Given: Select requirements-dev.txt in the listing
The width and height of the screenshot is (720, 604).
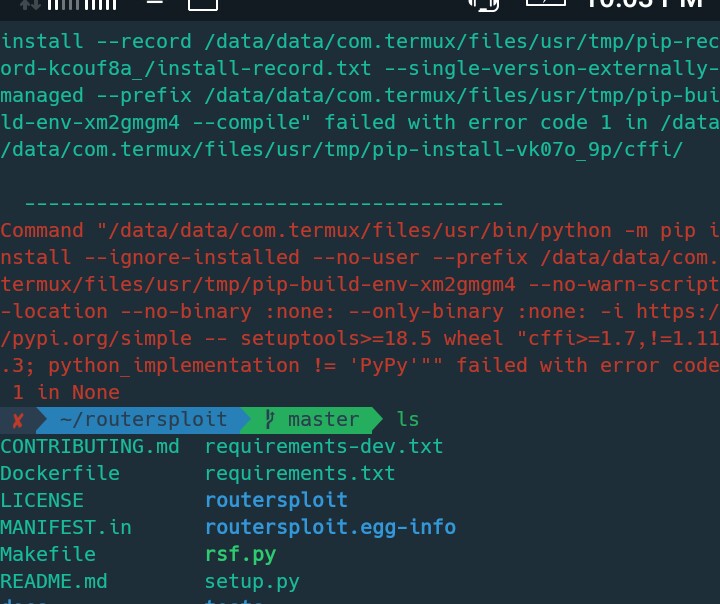Looking at the screenshot, I should 324,447.
